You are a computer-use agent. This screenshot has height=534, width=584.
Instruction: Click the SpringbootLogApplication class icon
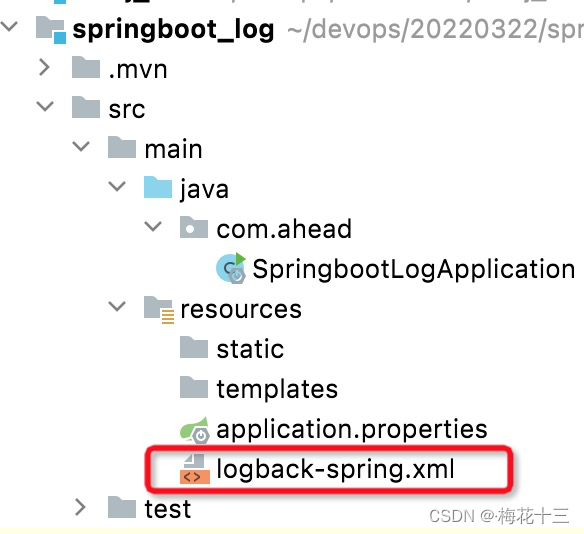pos(231,268)
